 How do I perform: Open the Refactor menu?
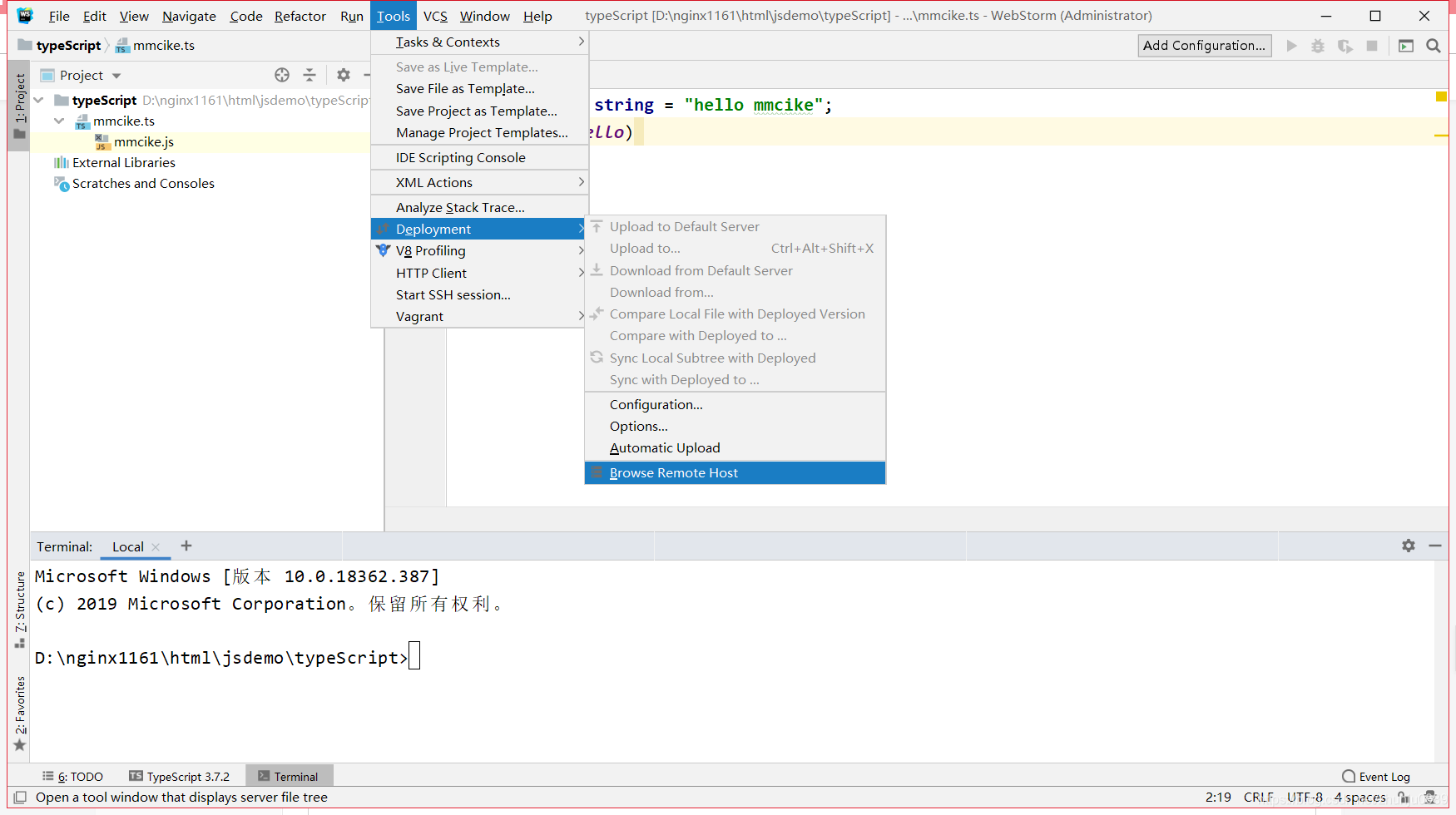pyautogui.click(x=300, y=16)
